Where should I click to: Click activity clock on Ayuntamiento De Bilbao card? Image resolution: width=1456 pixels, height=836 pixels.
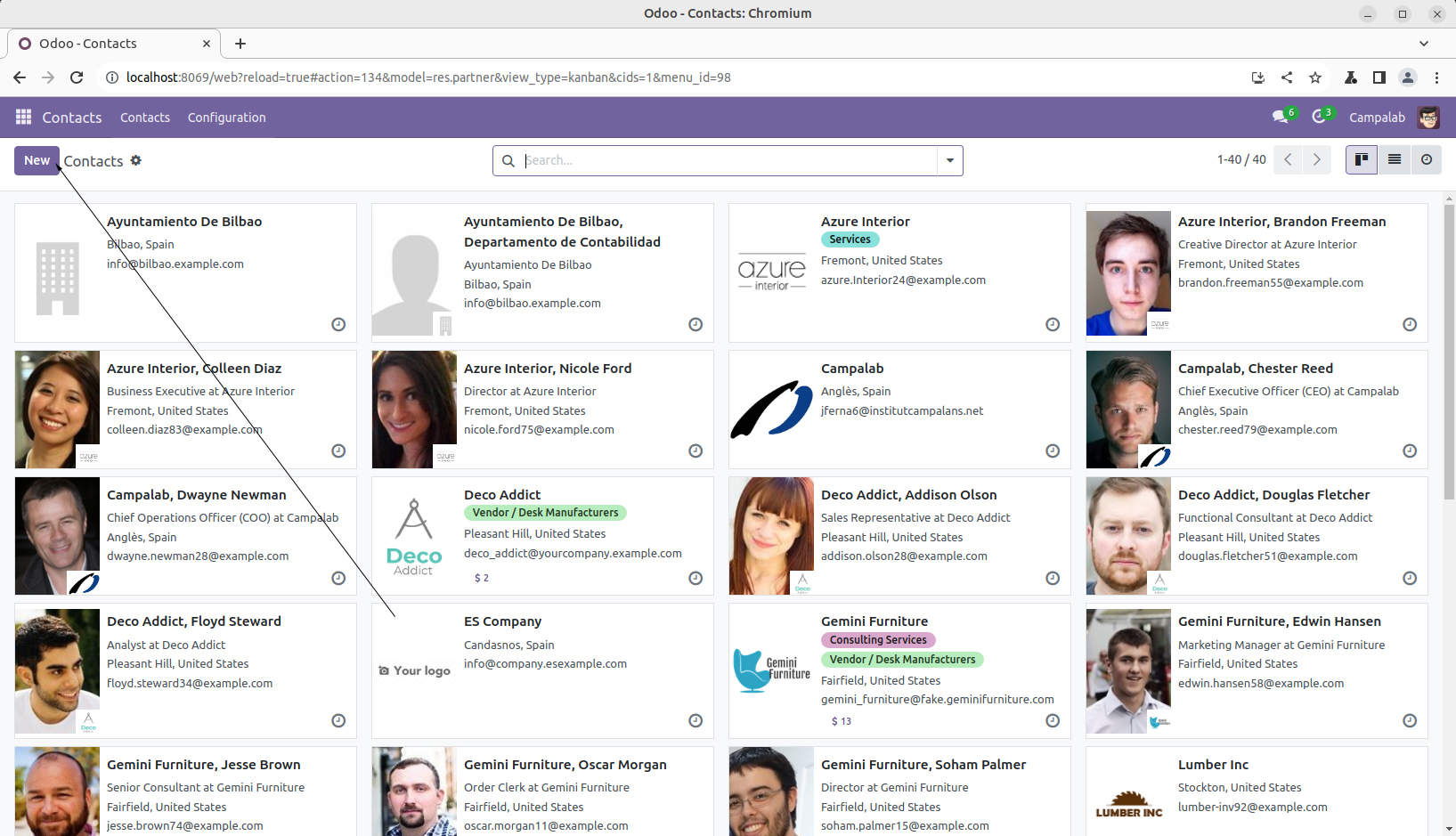pyautogui.click(x=338, y=325)
